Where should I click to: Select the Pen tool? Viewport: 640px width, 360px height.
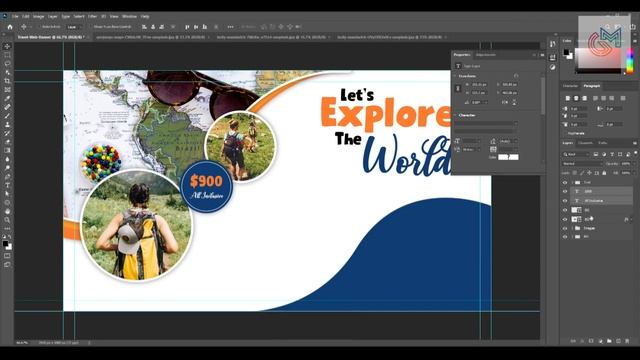(x=7, y=177)
